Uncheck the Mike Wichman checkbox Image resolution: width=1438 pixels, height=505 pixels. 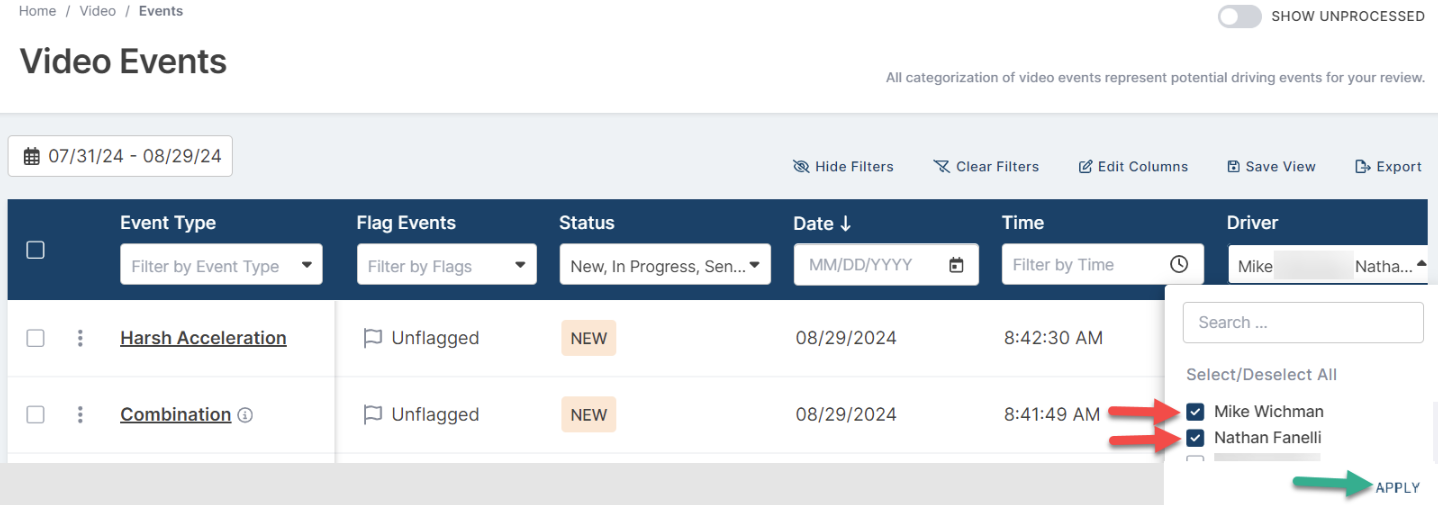[x=1195, y=411]
